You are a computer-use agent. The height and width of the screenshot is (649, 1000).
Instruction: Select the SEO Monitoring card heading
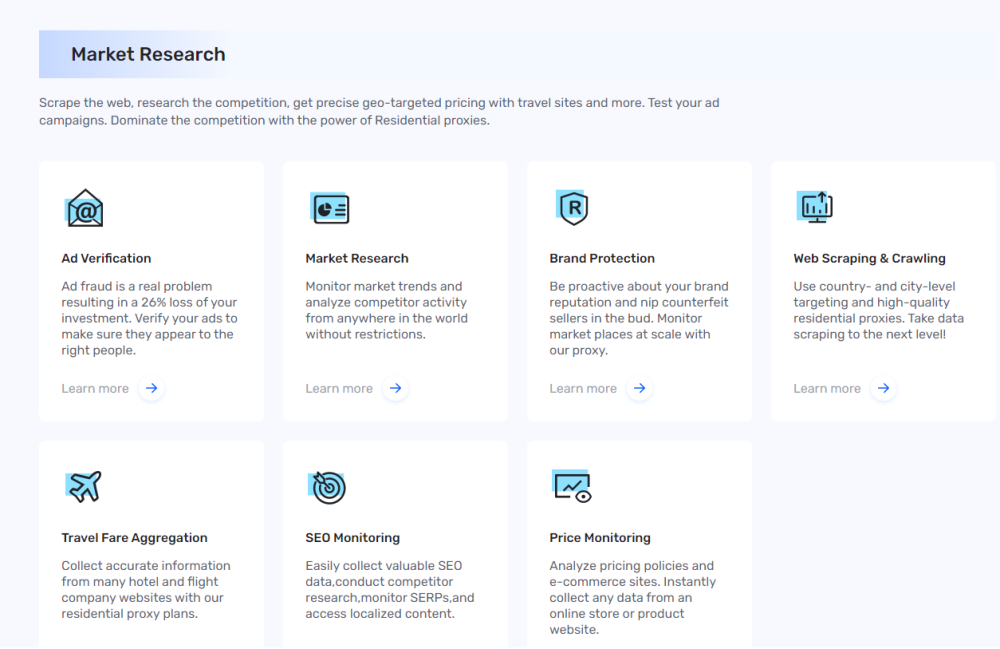[x=352, y=538]
